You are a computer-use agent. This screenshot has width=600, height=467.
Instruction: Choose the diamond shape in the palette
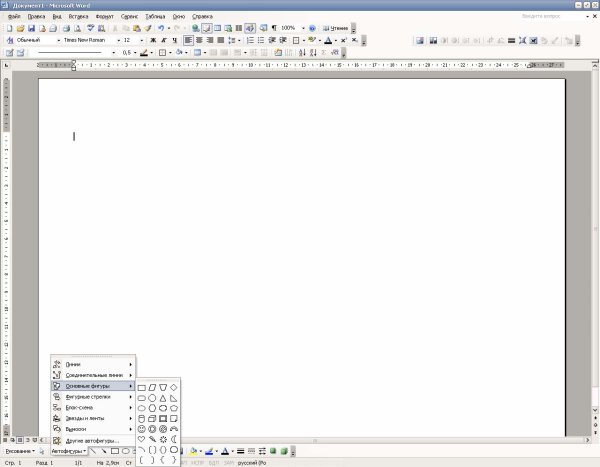[174, 386]
